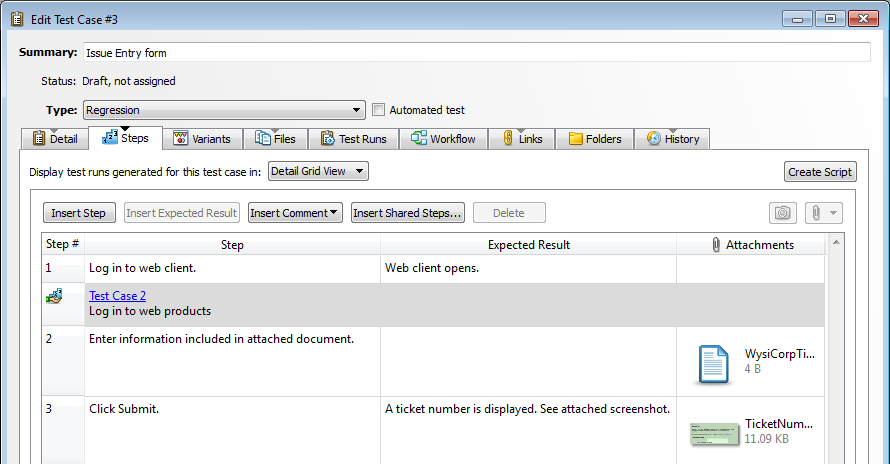
Task: Open the Type dropdown showing Regression
Action: (224, 110)
